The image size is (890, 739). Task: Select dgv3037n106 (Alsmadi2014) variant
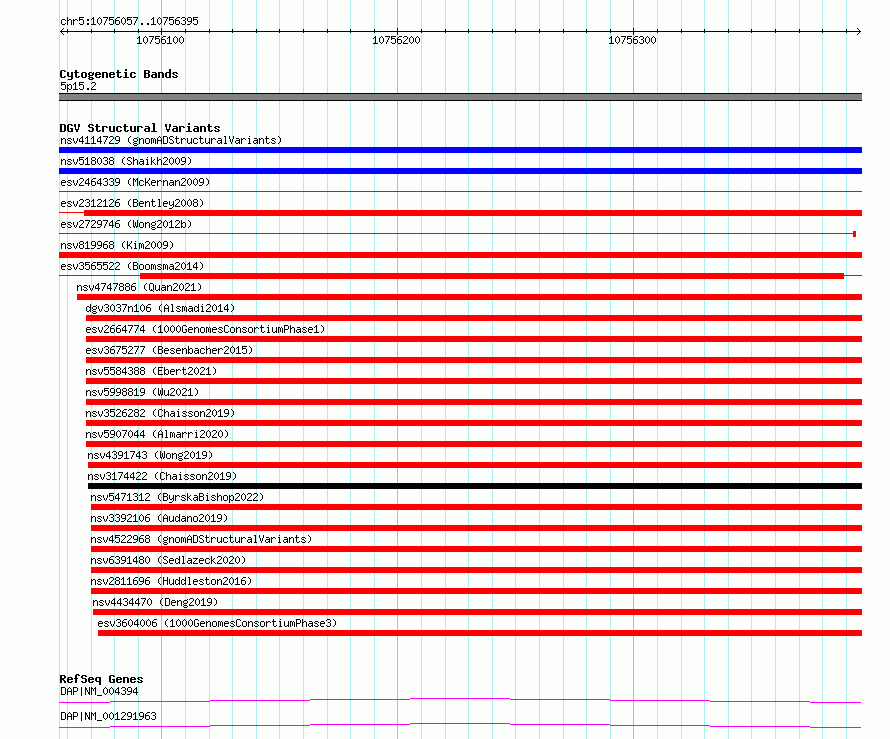click(x=160, y=308)
